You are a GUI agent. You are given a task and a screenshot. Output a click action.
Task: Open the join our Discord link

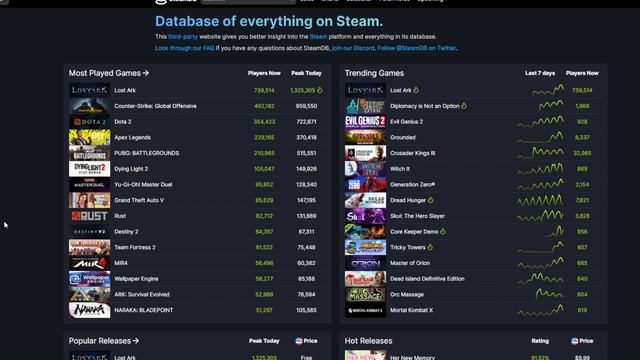click(x=353, y=48)
